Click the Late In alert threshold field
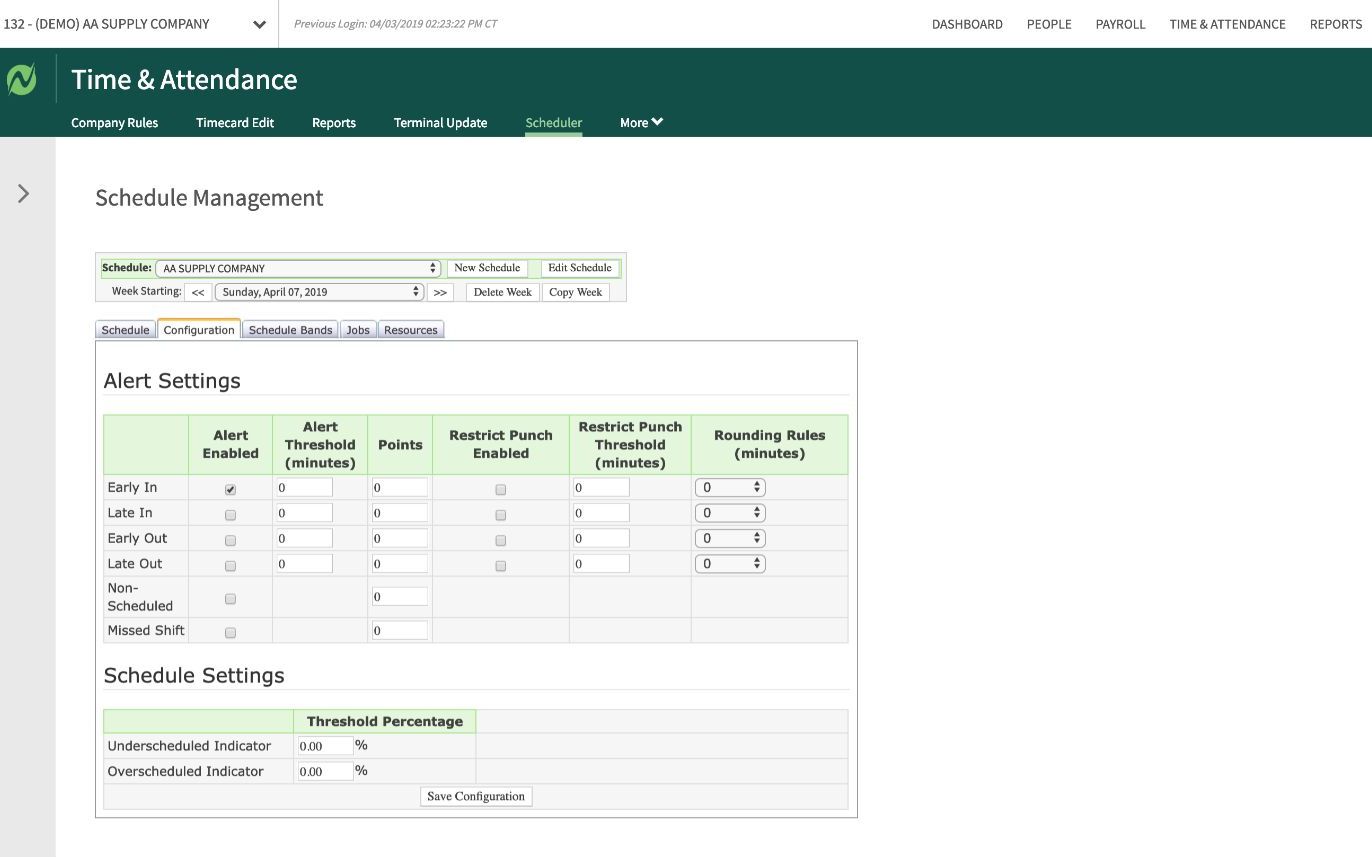This screenshot has height=858, width=1372. pyautogui.click(x=304, y=513)
